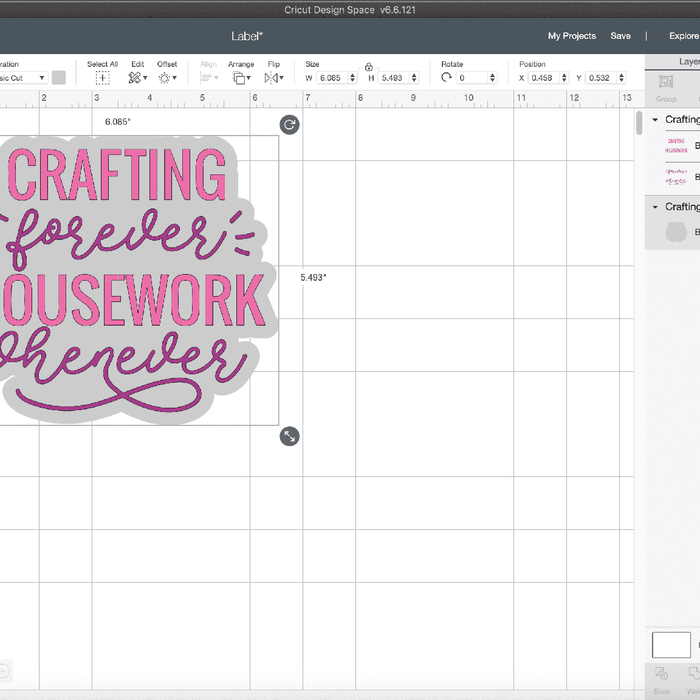Open the Arrange dropdown arrow
The image size is (700, 700).
point(249,78)
